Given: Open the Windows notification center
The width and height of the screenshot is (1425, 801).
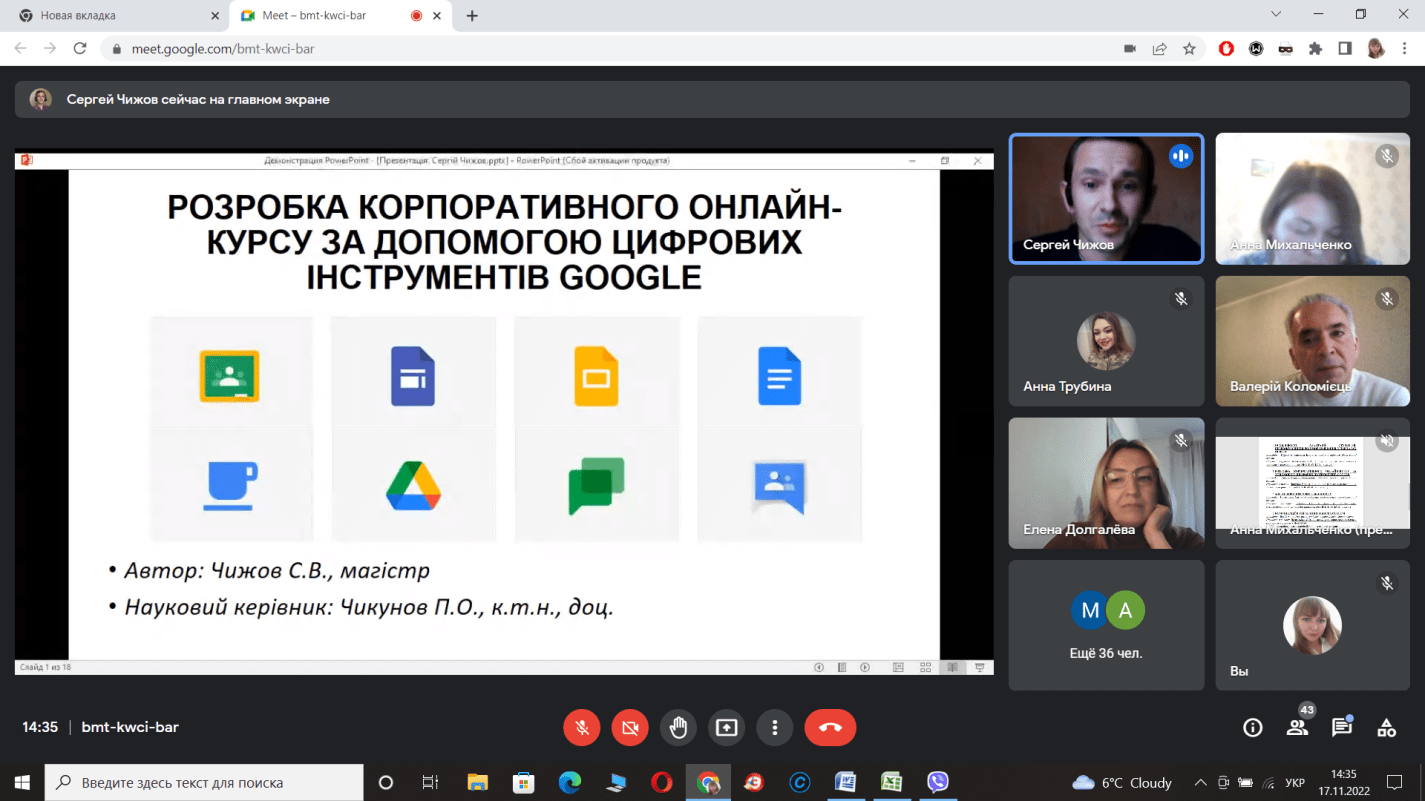Looking at the screenshot, I should tap(1395, 782).
